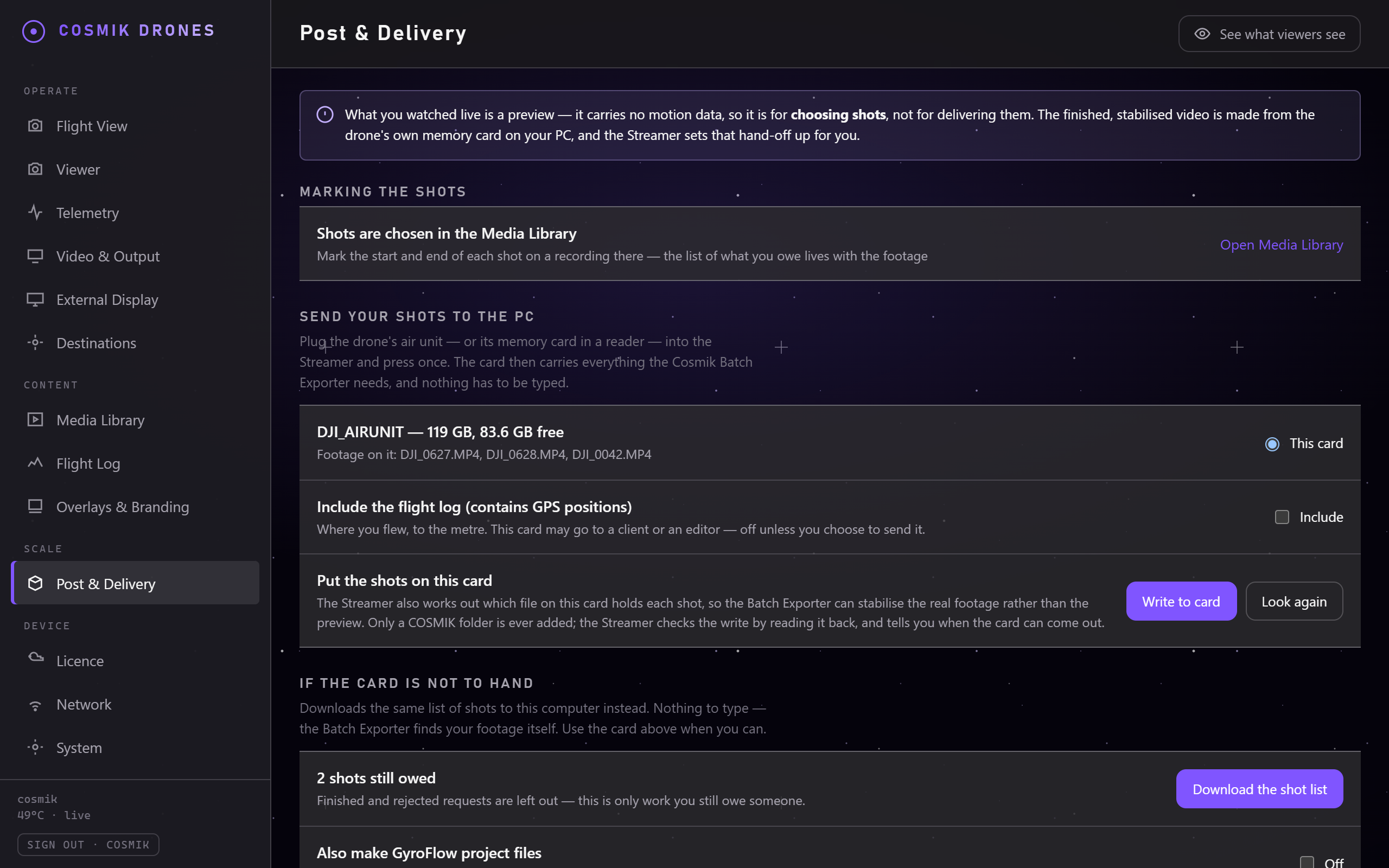
Task: Toggle the GyroFlow project files checkbox
Action: click(x=1307, y=862)
